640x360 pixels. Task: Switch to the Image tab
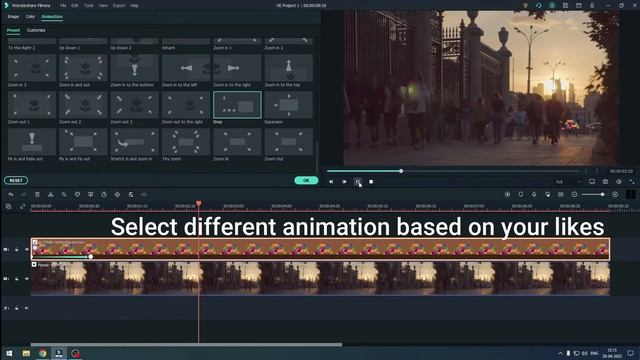point(13,17)
